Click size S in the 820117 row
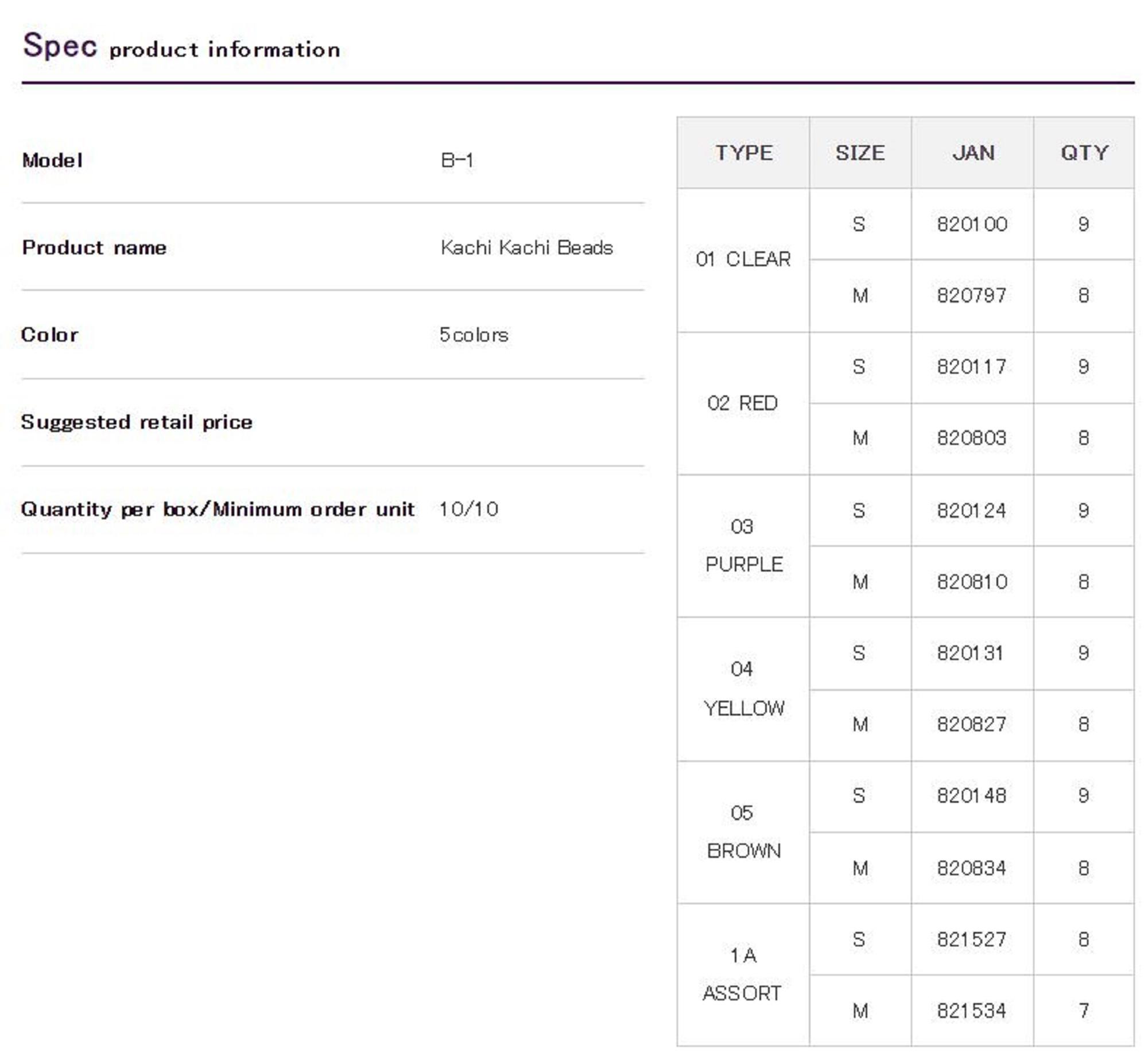Screen dimensions: 1148x1057 coord(859,367)
